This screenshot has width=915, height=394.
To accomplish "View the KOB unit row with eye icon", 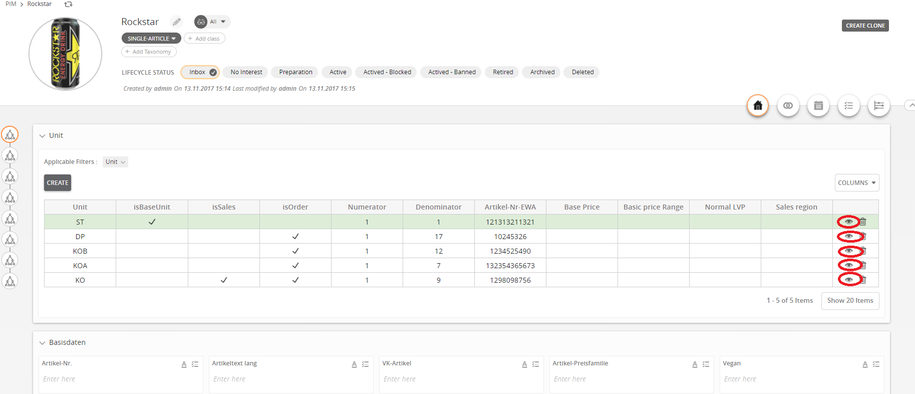I will (x=849, y=251).
